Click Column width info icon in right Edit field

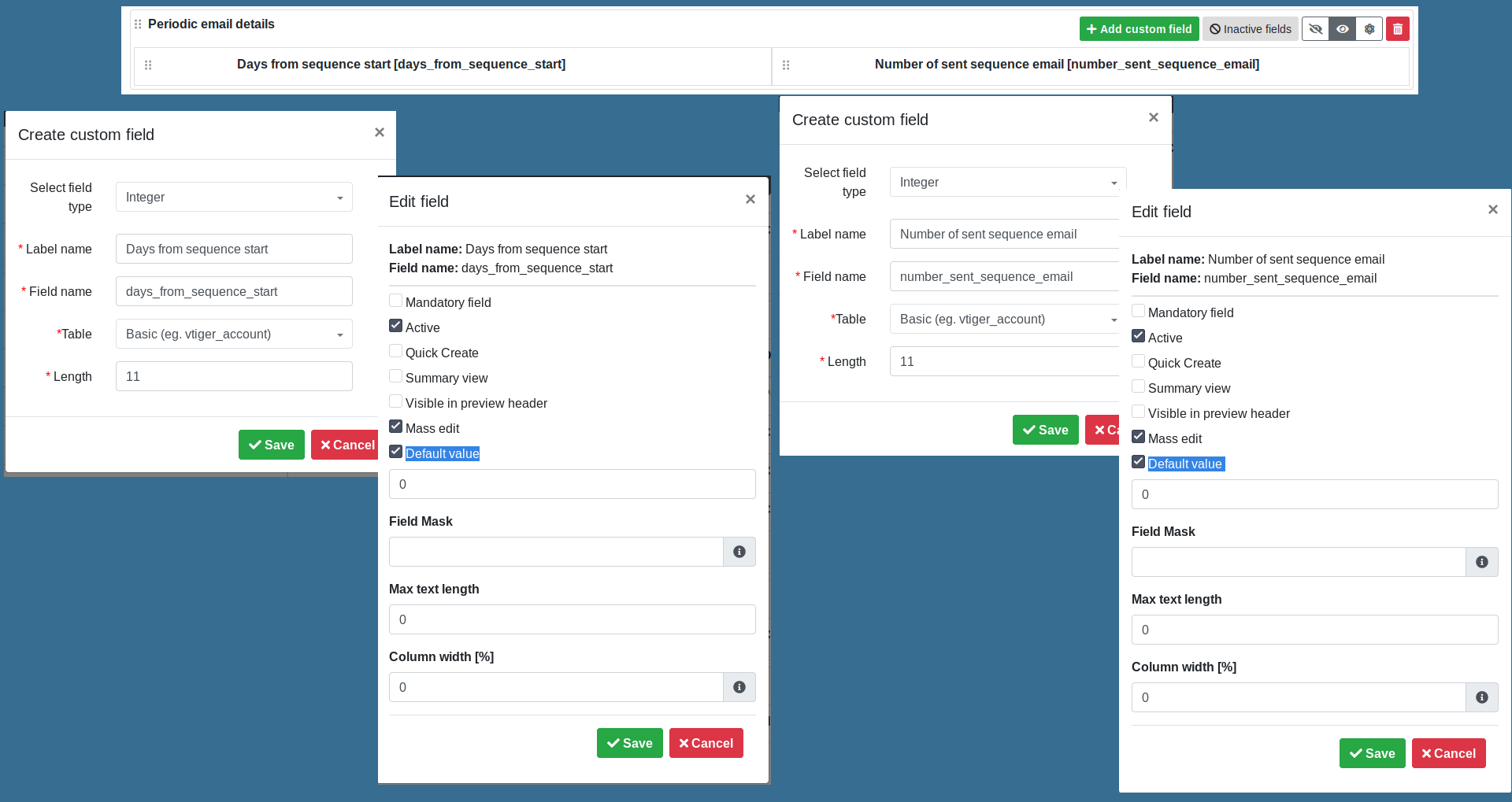(x=1482, y=697)
